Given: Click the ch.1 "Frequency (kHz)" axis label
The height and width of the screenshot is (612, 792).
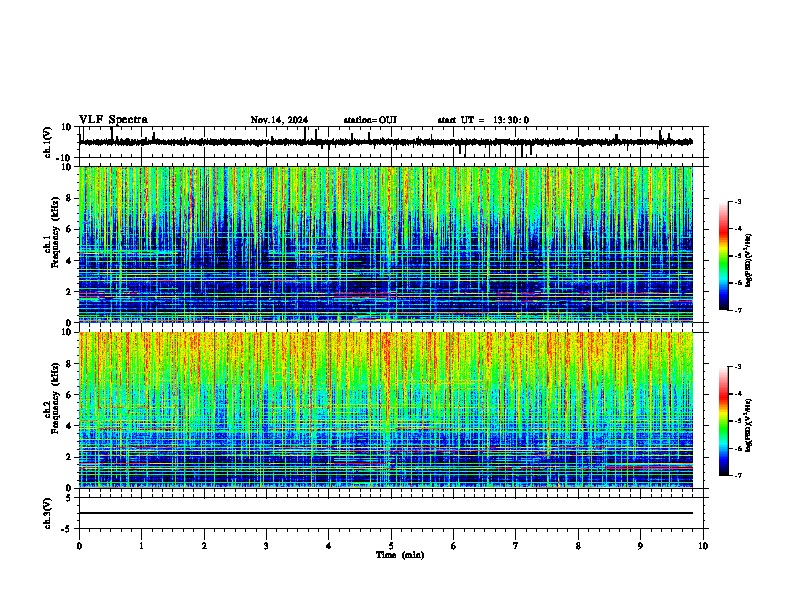Looking at the screenshot, I should [55, 232].
